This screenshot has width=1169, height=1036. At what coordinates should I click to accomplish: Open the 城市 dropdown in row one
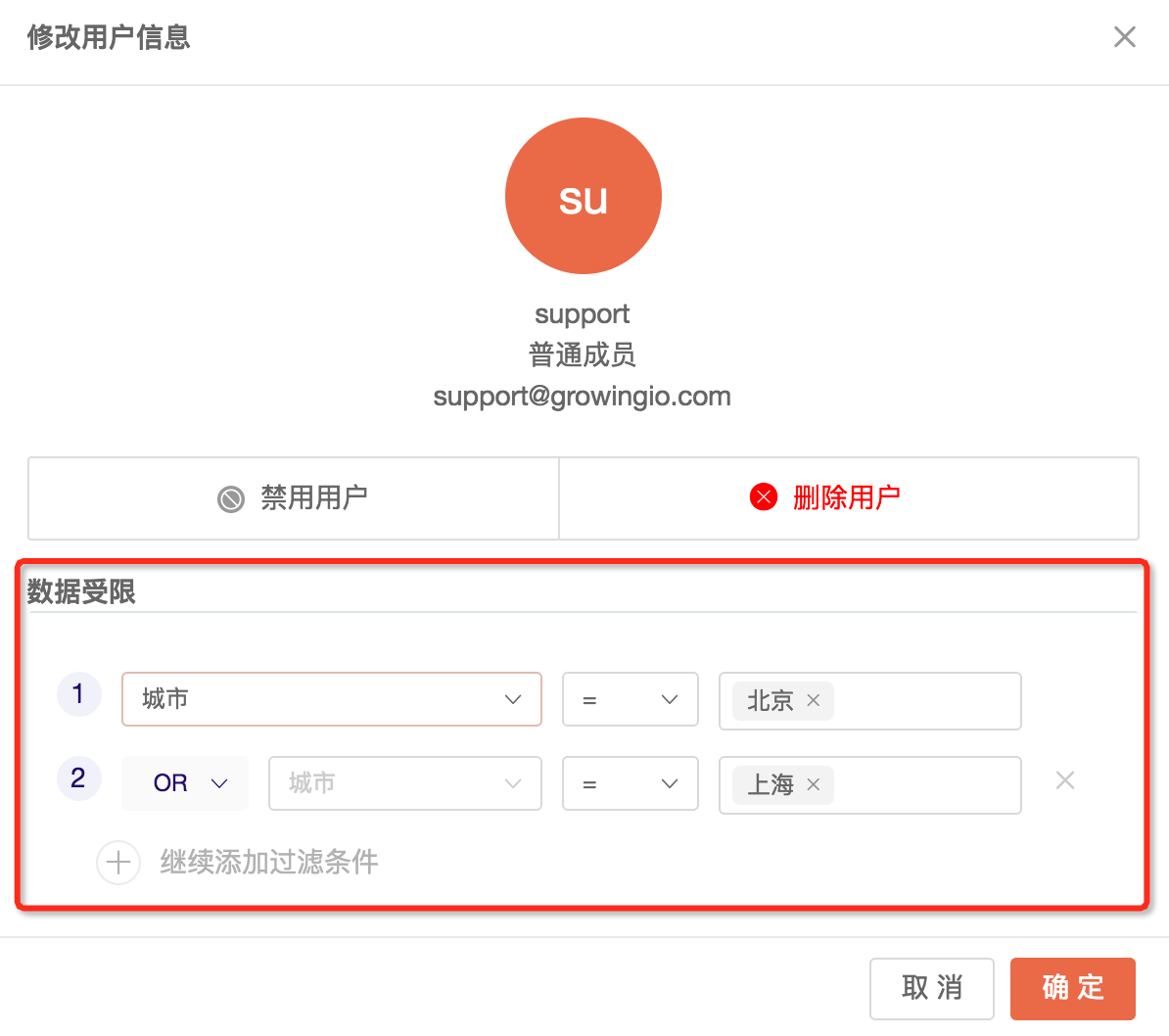pos(331,699)
